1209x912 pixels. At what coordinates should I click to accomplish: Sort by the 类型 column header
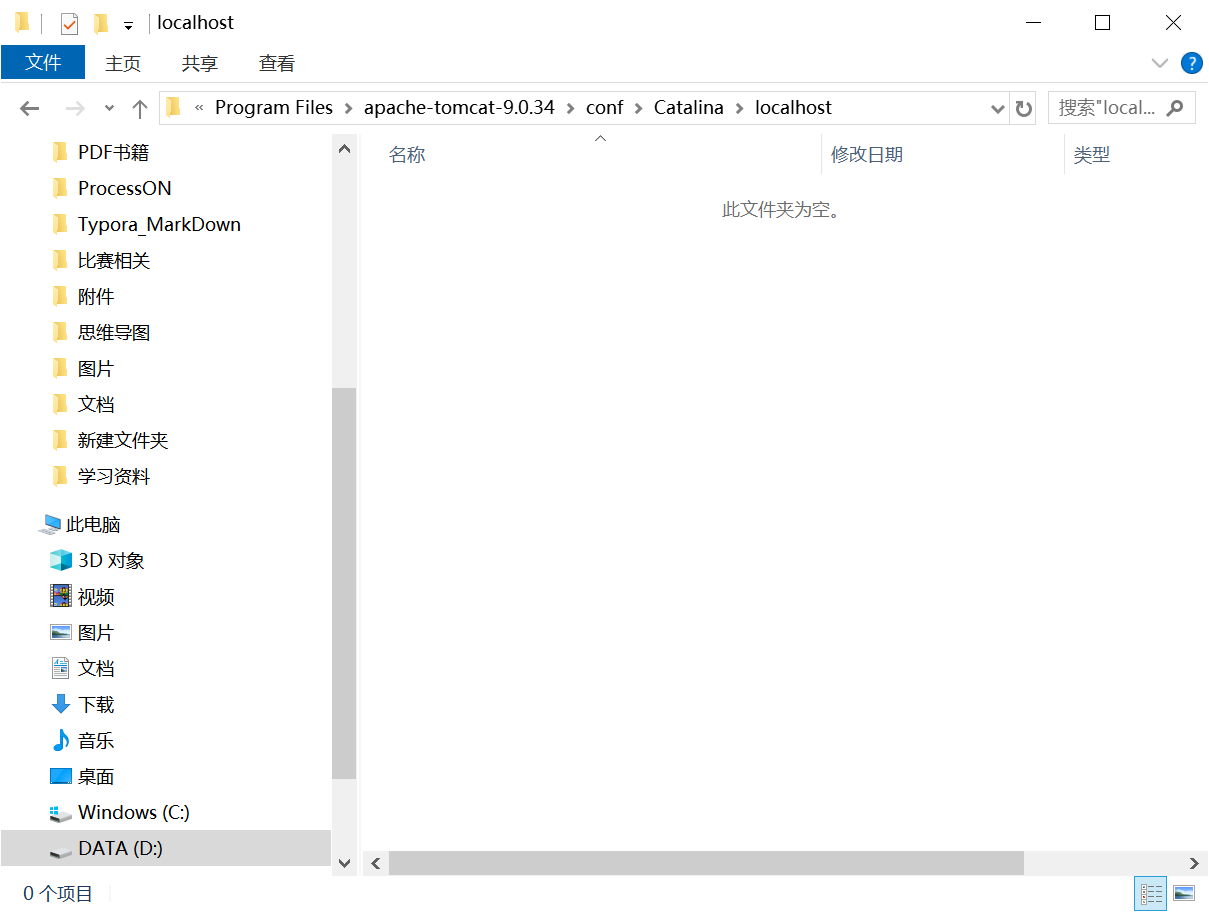[x=1091, y=155]
